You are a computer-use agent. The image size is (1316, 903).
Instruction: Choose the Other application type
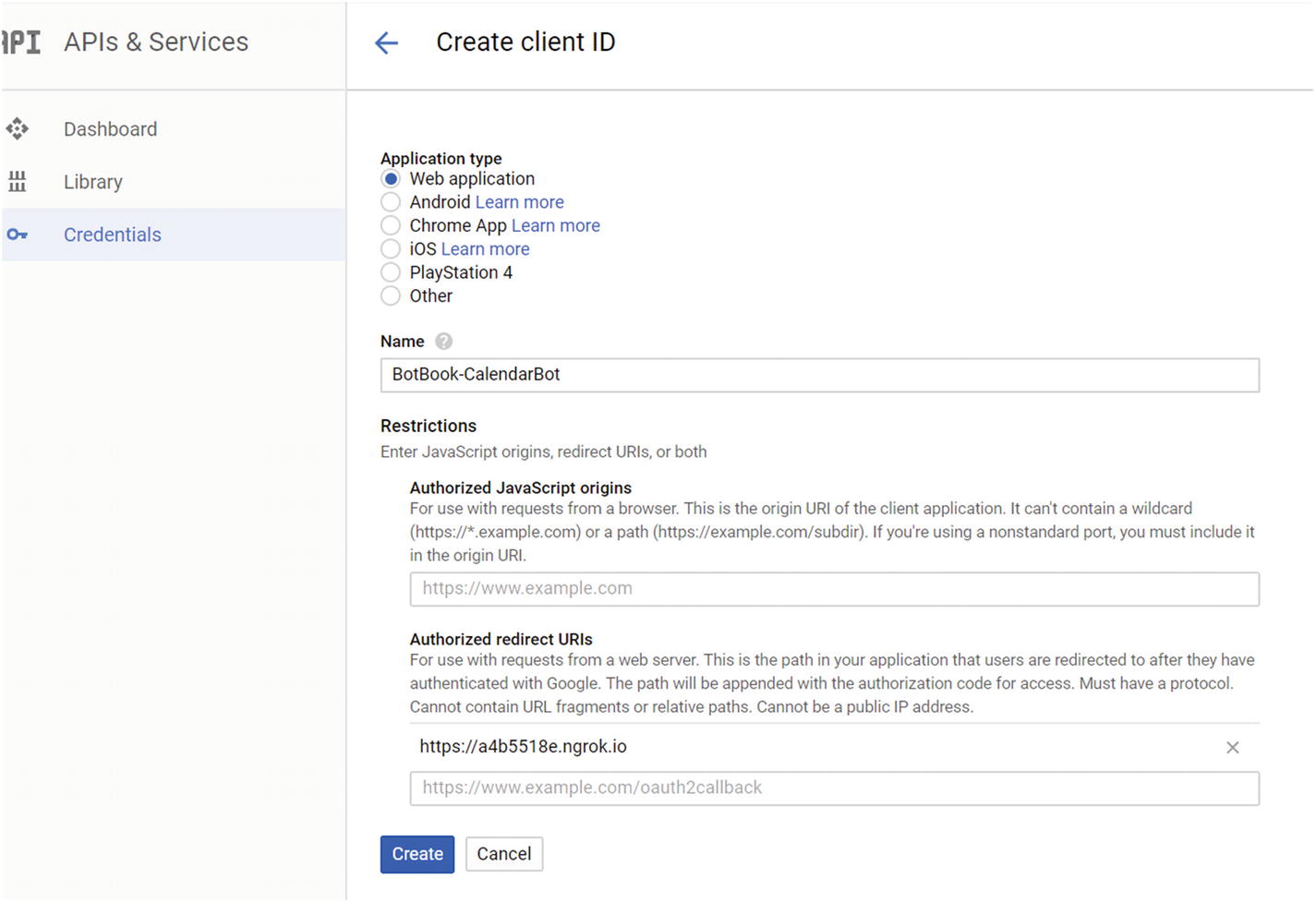click(391, 296)
